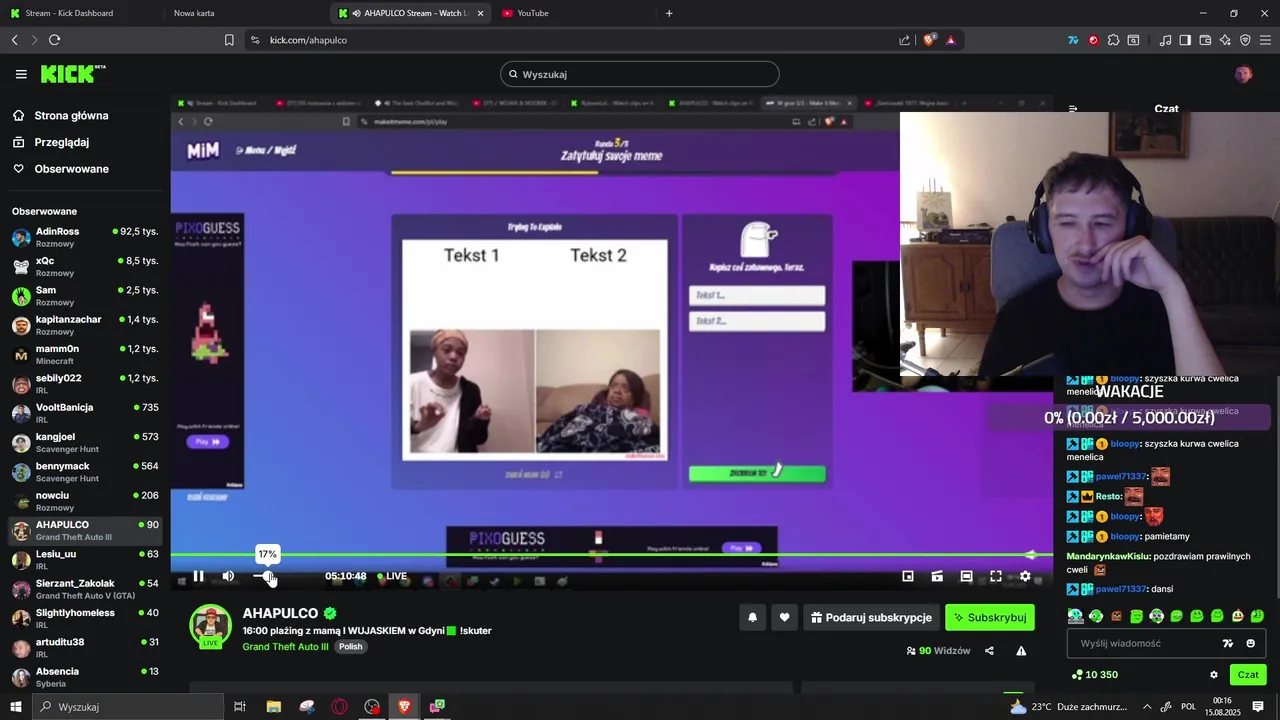
Task: Open Grand Theft Auto III category link
Action: coord(285,647)
